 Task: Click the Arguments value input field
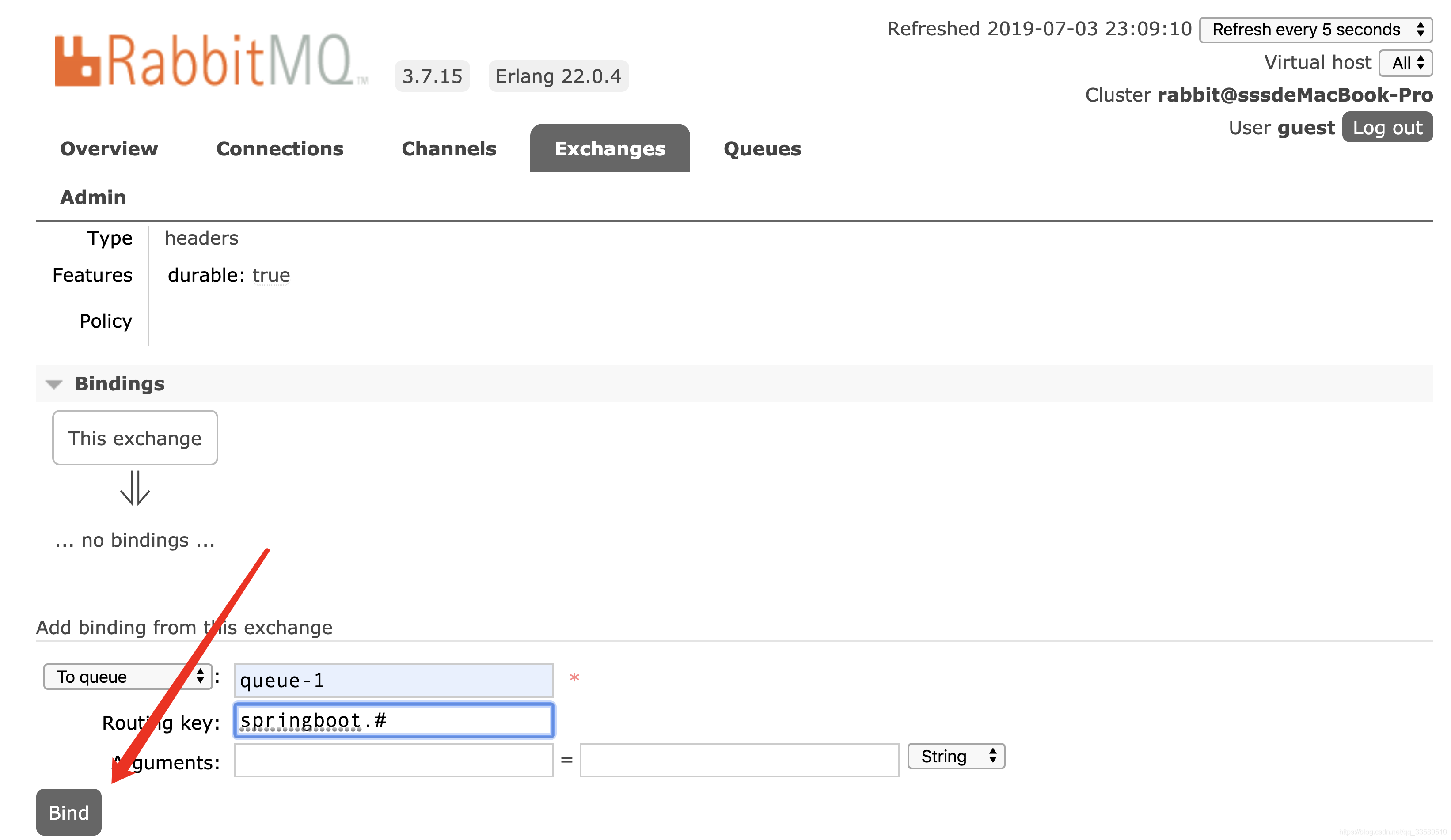(739, 760)
